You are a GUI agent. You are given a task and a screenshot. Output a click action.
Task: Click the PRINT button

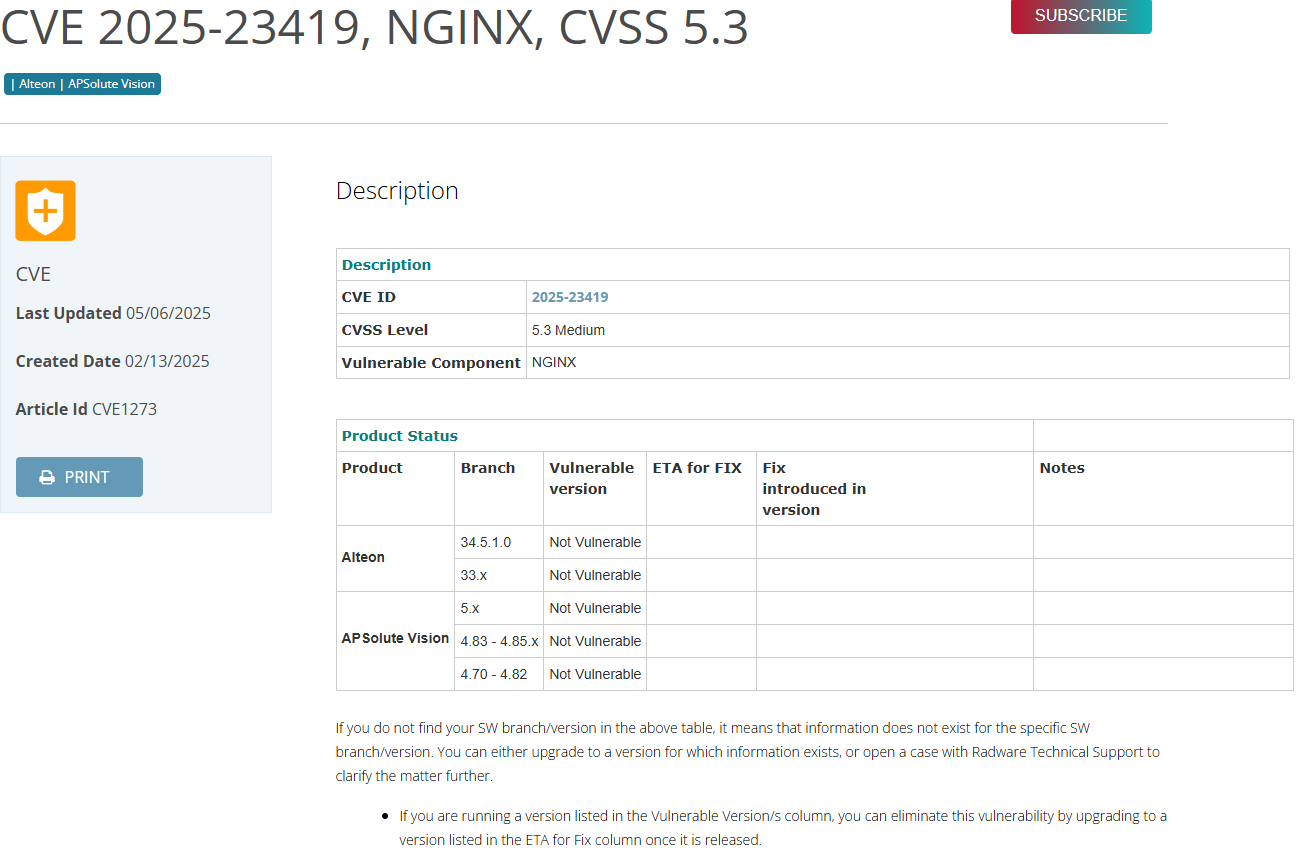tap(79, 477)
